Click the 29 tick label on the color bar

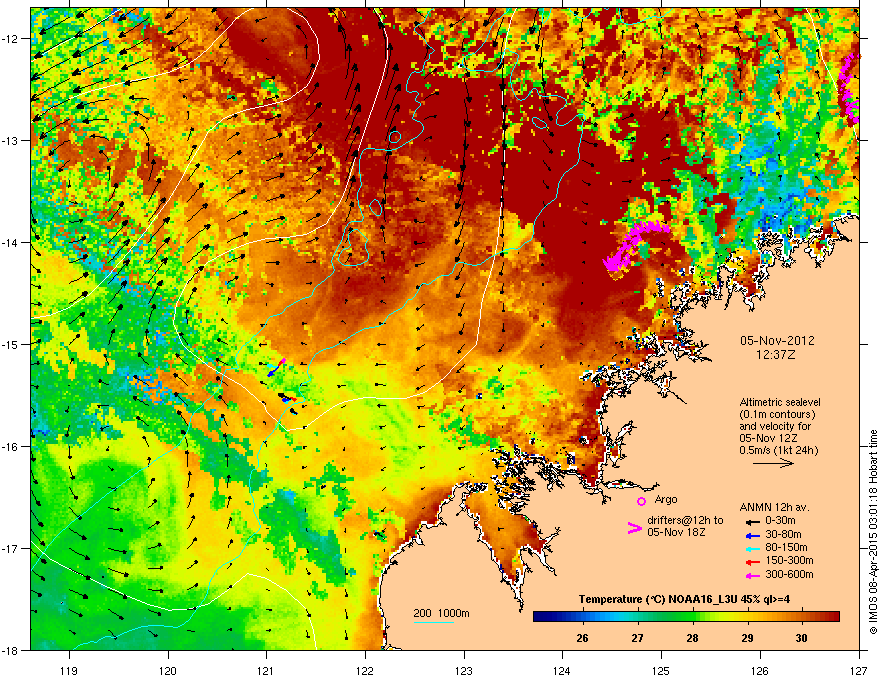747,638
